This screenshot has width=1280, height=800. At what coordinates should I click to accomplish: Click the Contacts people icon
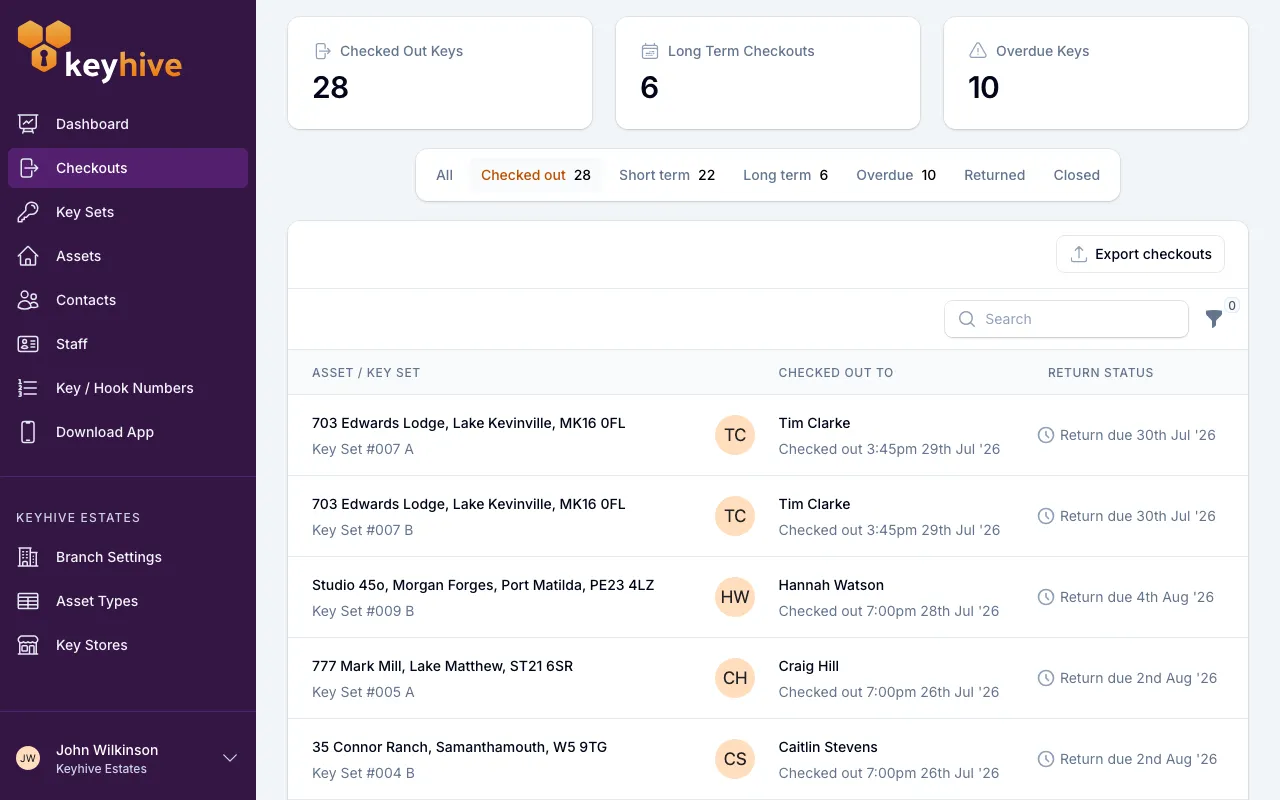coord(28,300)
